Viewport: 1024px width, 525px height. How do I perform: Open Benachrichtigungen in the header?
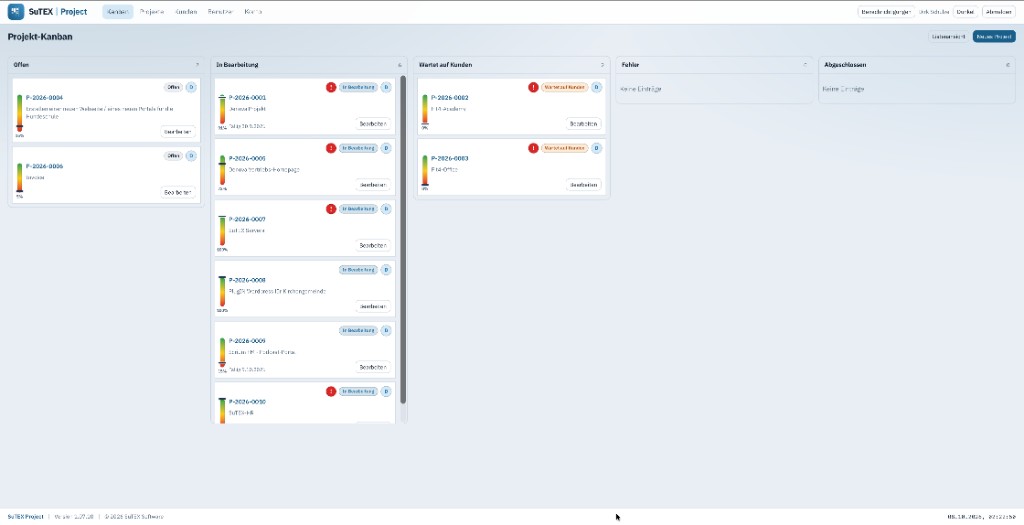click(x=886, y=12)
